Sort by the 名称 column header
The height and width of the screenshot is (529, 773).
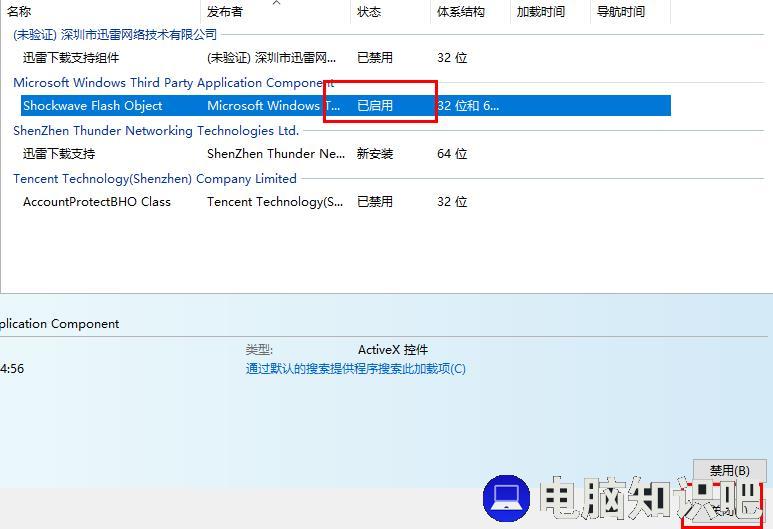pyautogui.click(x=101, y=11)
